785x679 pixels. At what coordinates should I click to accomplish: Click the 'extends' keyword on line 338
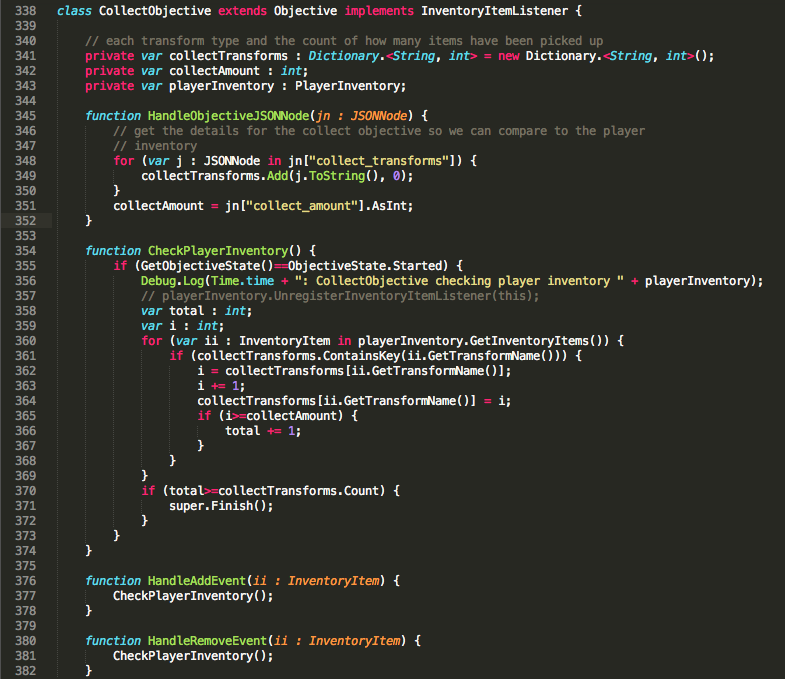242,11
